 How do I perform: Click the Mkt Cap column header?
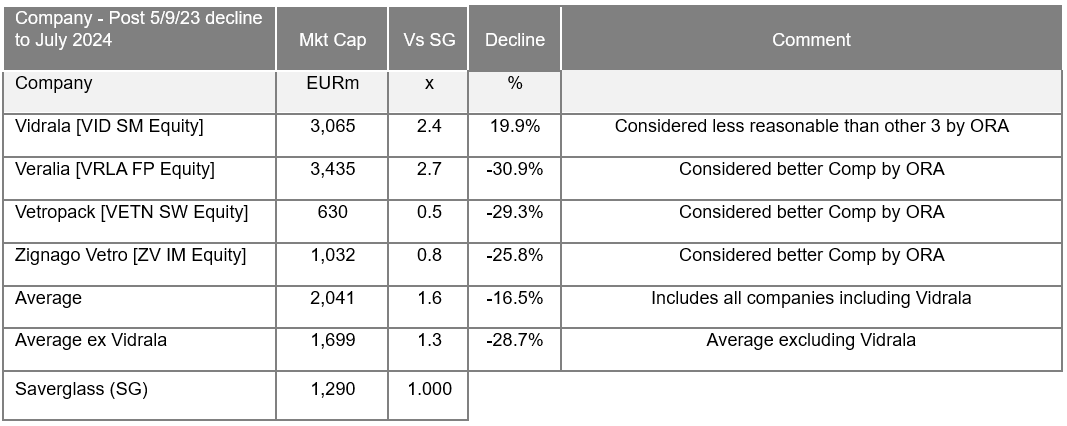click(x=332, y=40)
